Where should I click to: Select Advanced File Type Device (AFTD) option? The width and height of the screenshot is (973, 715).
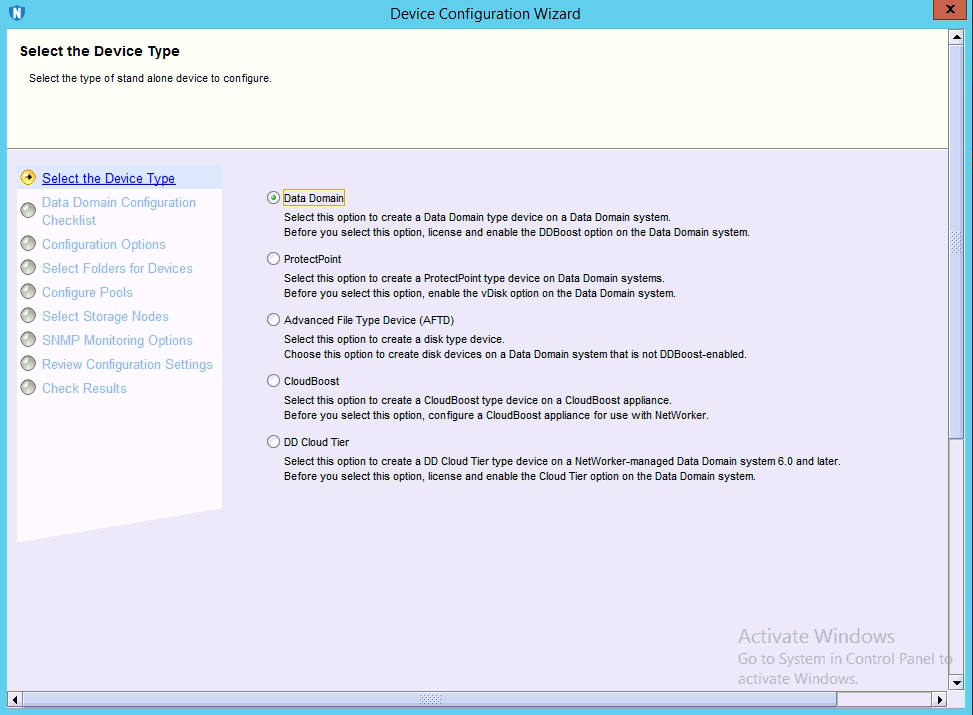point(274,320)
